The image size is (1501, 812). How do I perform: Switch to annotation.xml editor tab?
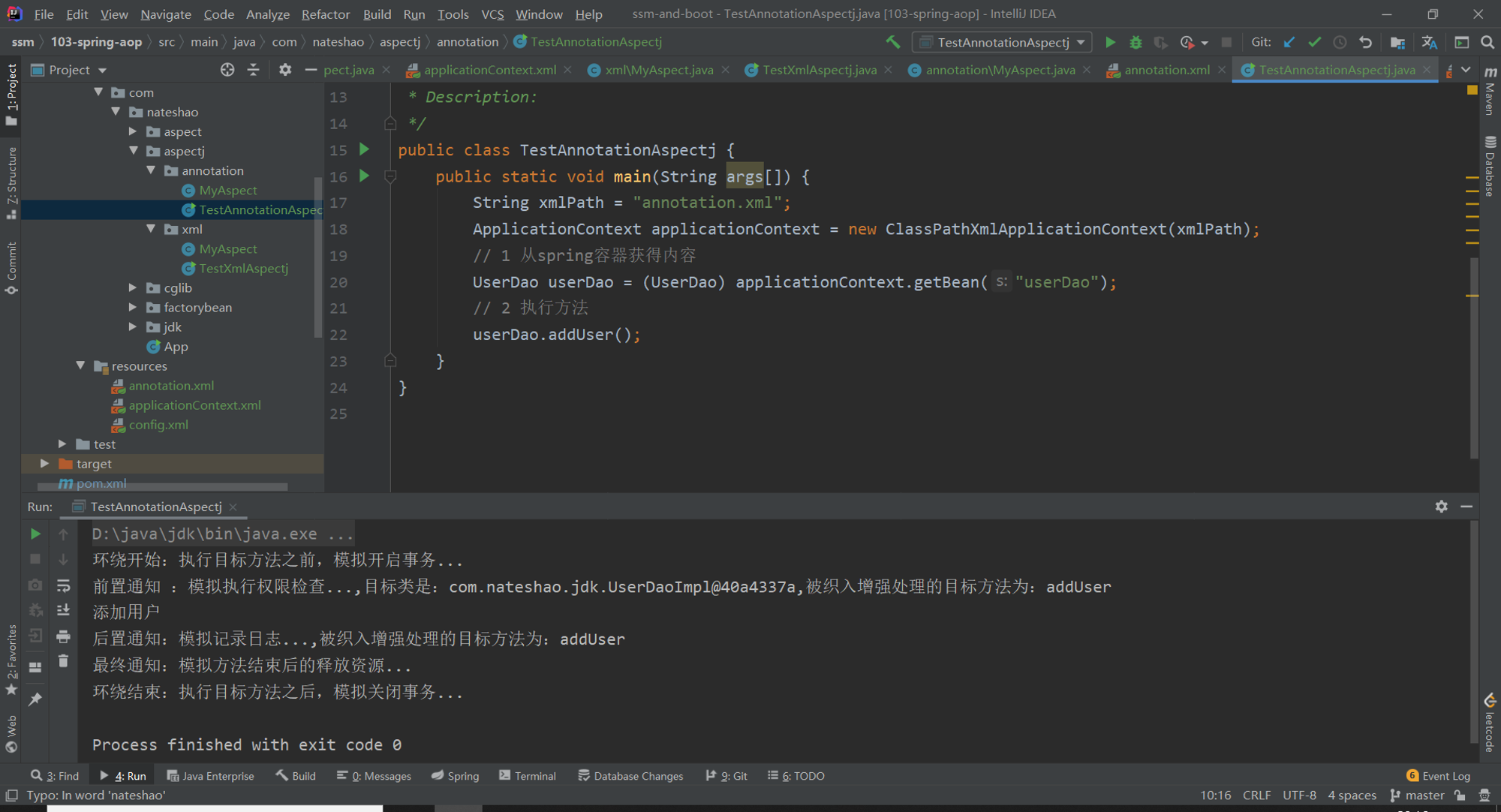click(x=1166, y=70)
